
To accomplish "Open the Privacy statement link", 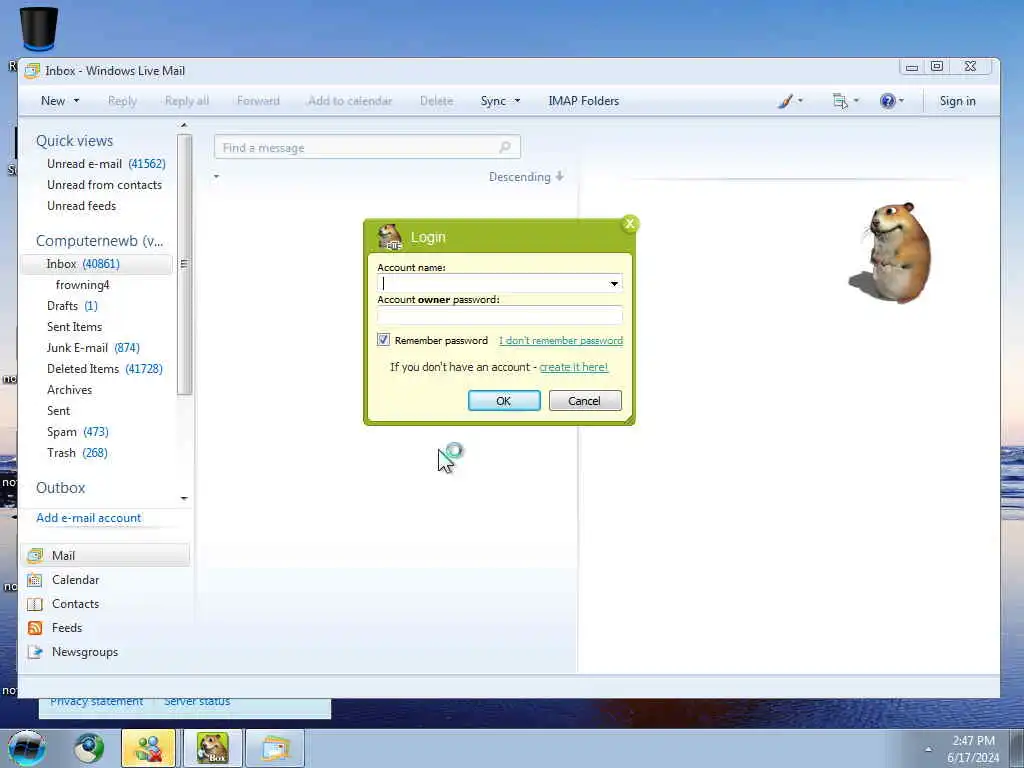I will click(x=97, y=702).
